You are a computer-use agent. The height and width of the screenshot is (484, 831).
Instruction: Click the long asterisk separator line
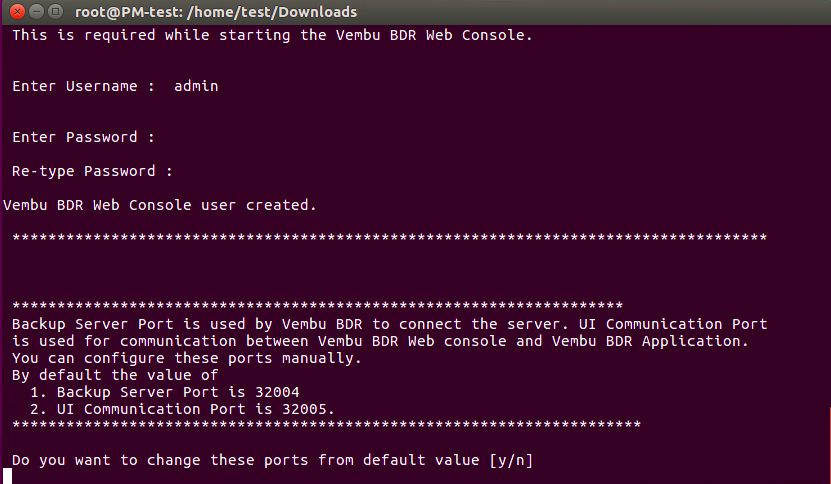click(390, 237)
